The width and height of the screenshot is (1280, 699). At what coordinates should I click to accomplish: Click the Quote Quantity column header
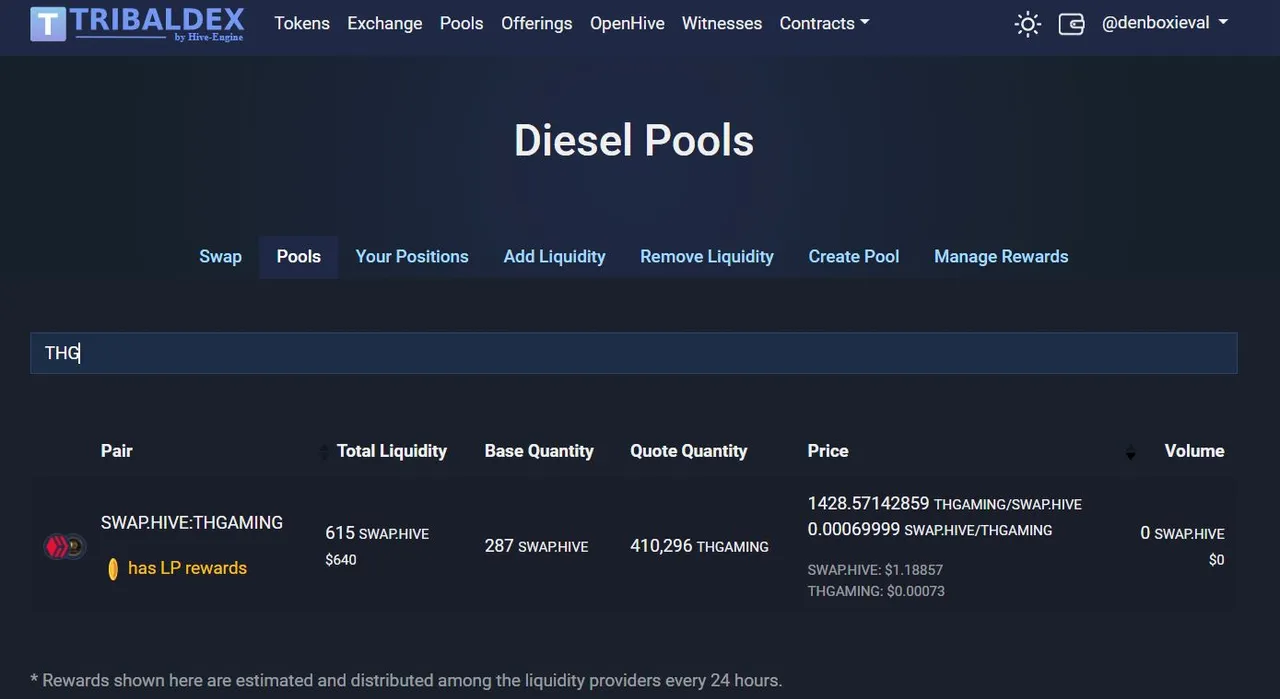tap(688, 451)
